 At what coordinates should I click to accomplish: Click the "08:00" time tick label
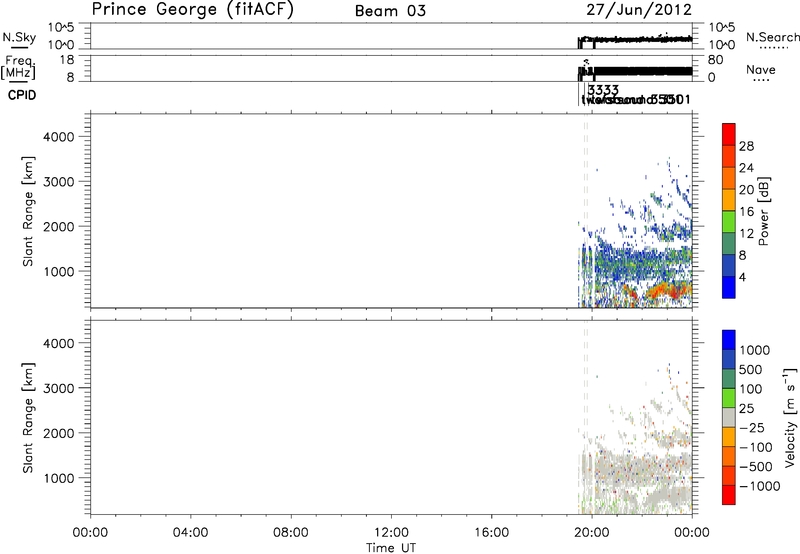pyautogui.click(x=290, y=533)
